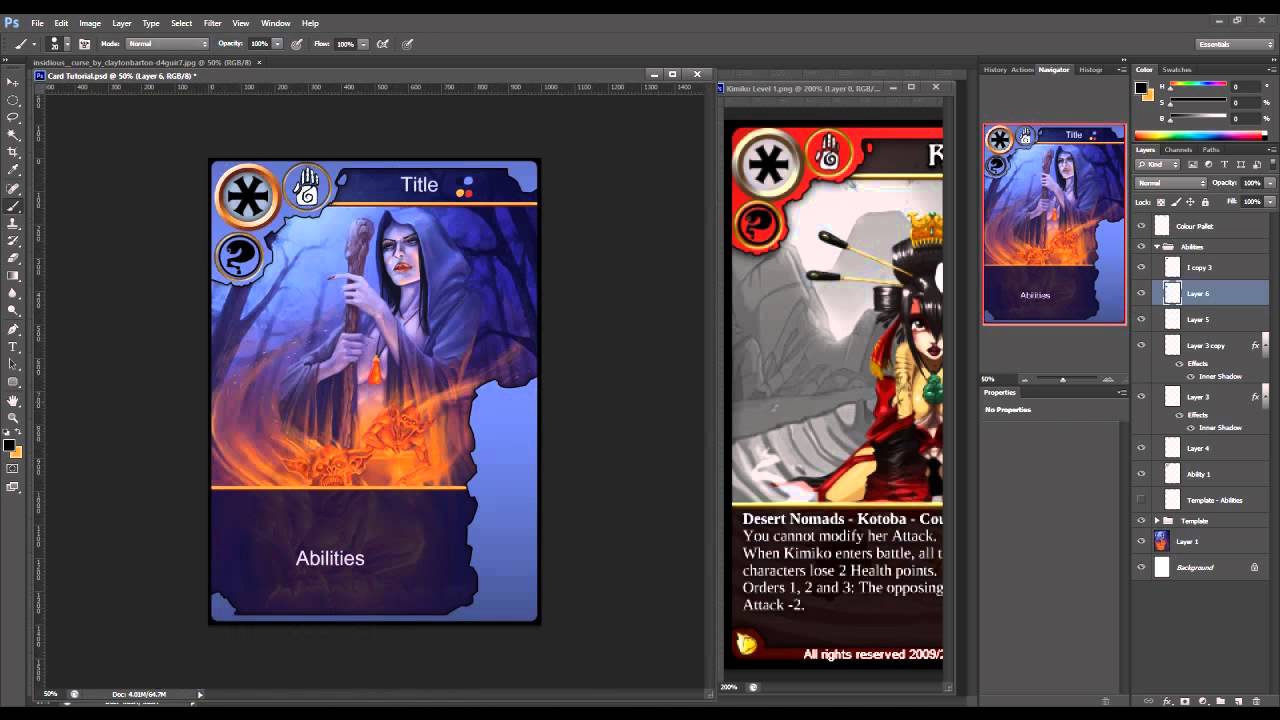
Task: Select the Path Selection tool
Action: pyautogui.click(x=13, y=364)
